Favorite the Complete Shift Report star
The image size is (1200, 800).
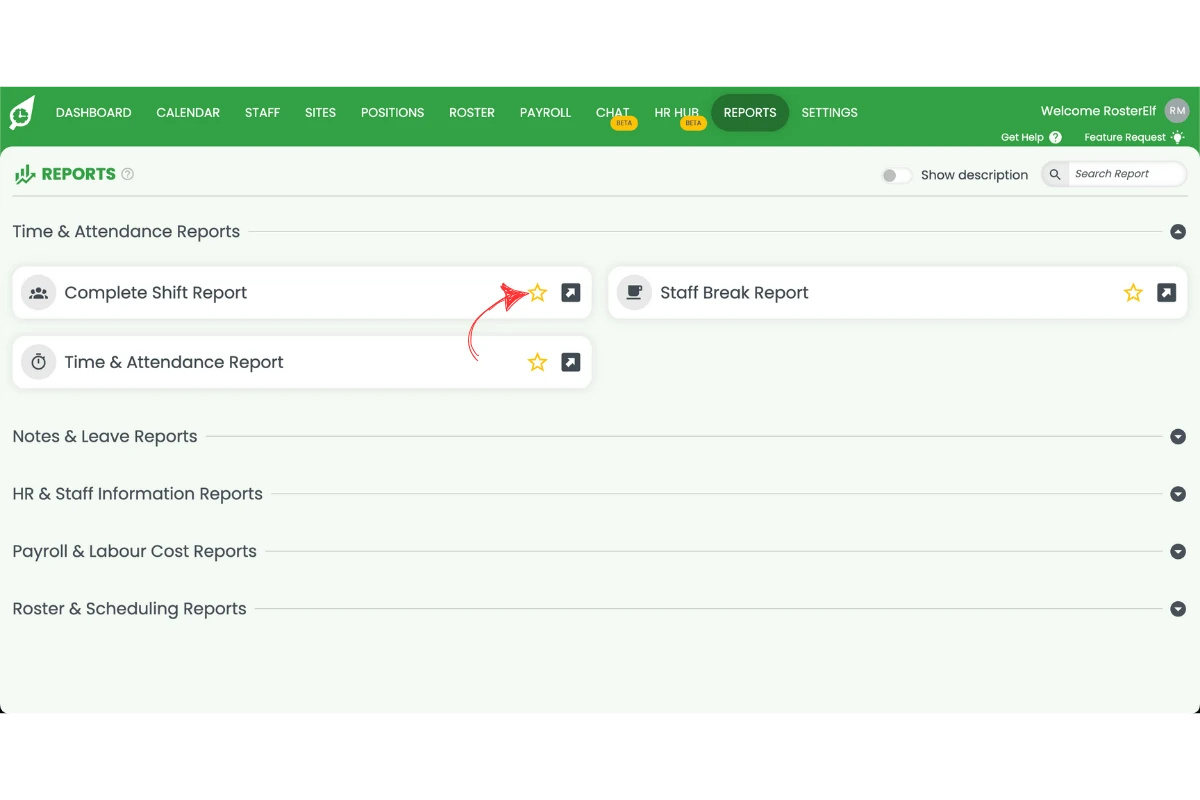(x=538, y=293)
